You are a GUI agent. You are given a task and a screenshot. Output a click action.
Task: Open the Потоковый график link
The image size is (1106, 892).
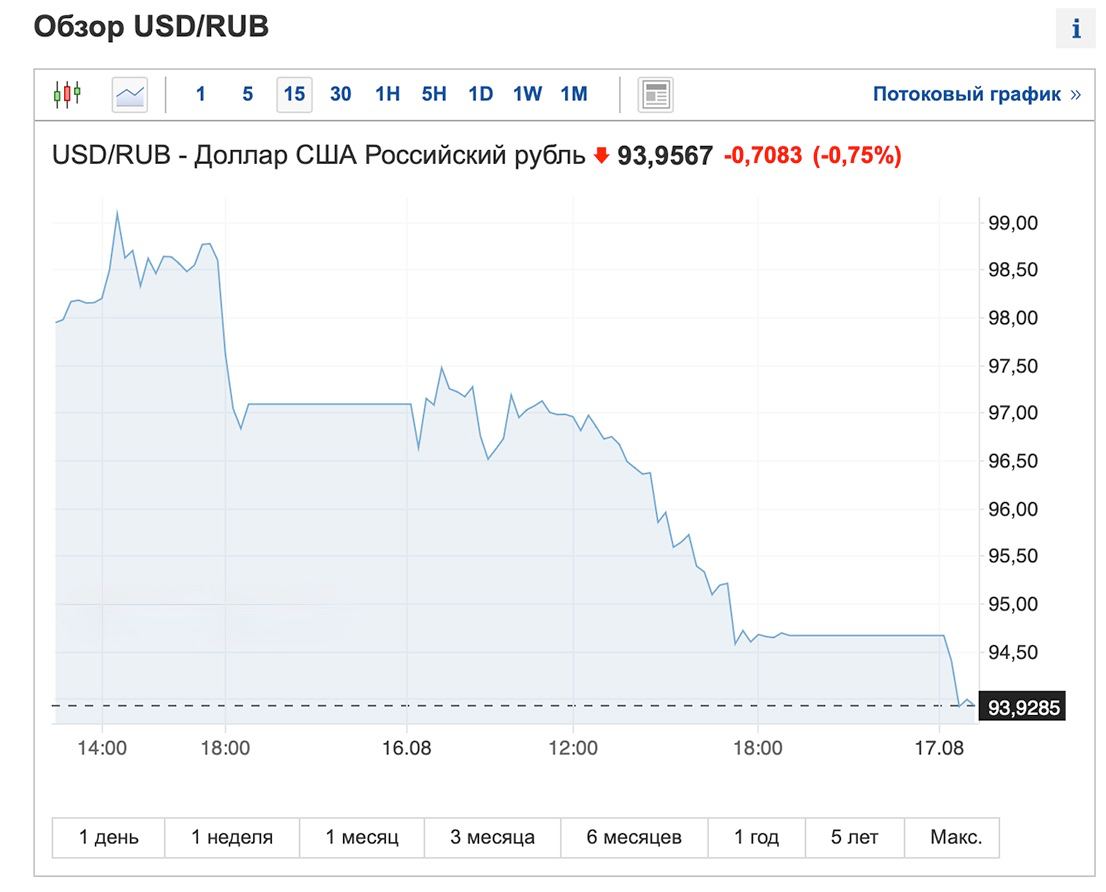[976, 95]
